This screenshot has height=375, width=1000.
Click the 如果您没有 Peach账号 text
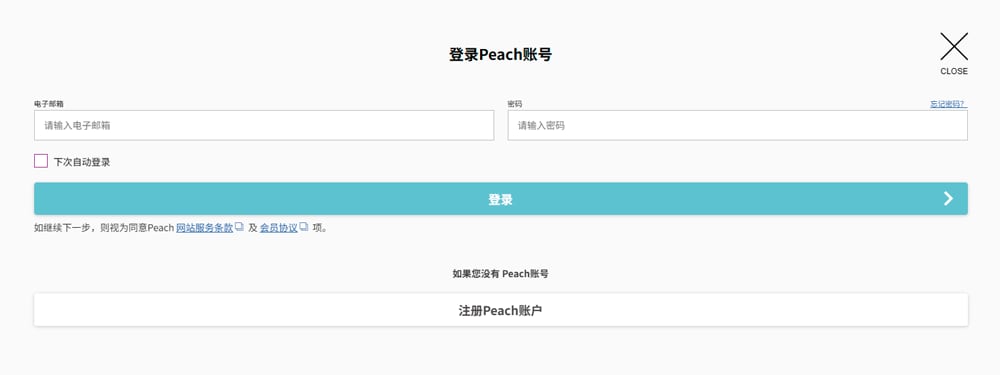pos(501,274)
